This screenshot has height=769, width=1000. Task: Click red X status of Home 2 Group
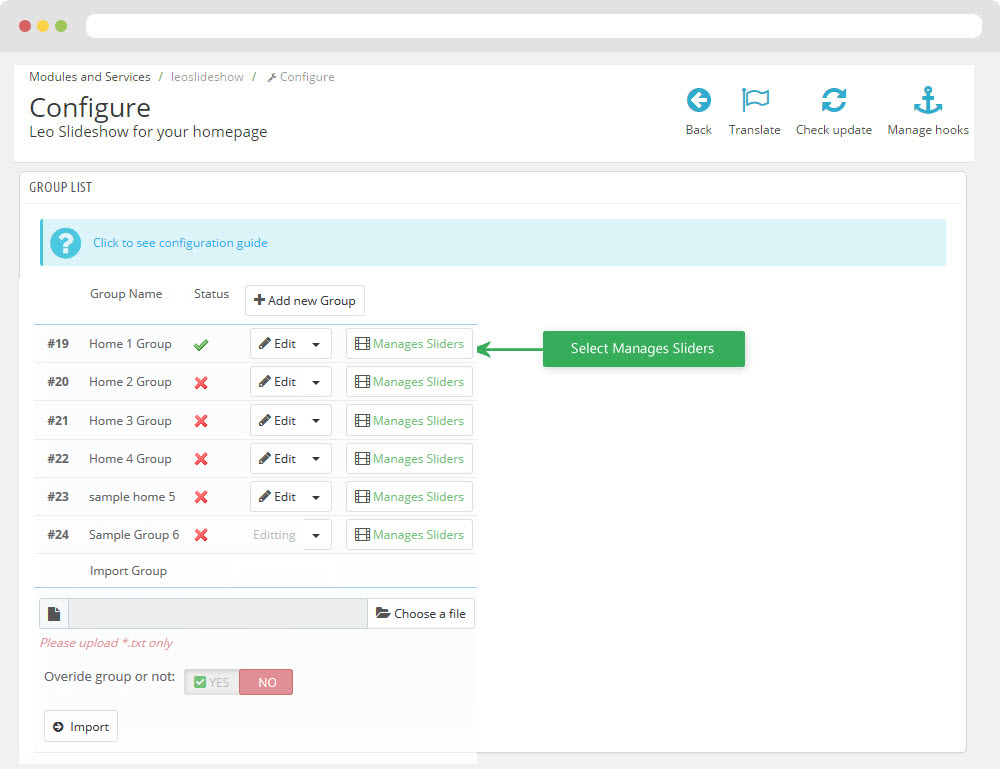pos(201,383)
